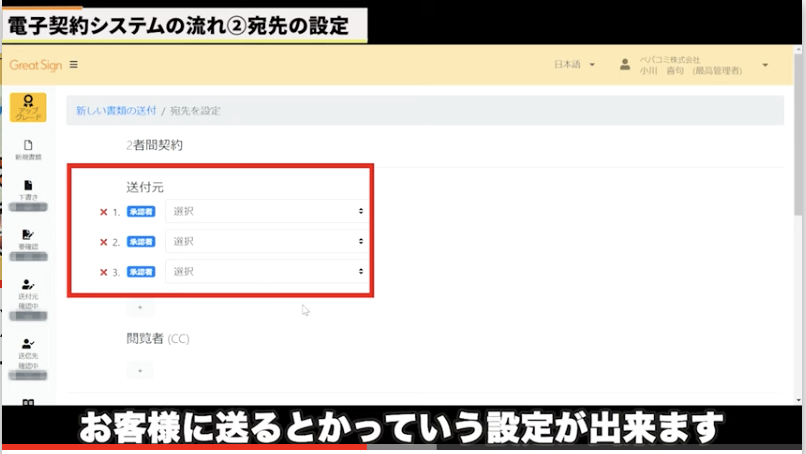806x454 pixels.
Task: Click the user profile avatar icon
Action: click(625, 65)
